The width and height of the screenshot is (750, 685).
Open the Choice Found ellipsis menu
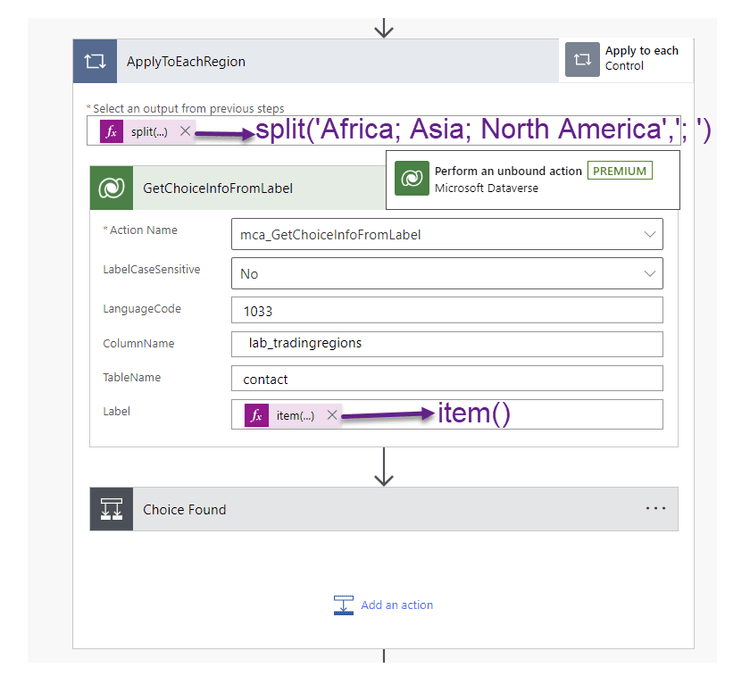pyautogui.click(x=655, y=508)
